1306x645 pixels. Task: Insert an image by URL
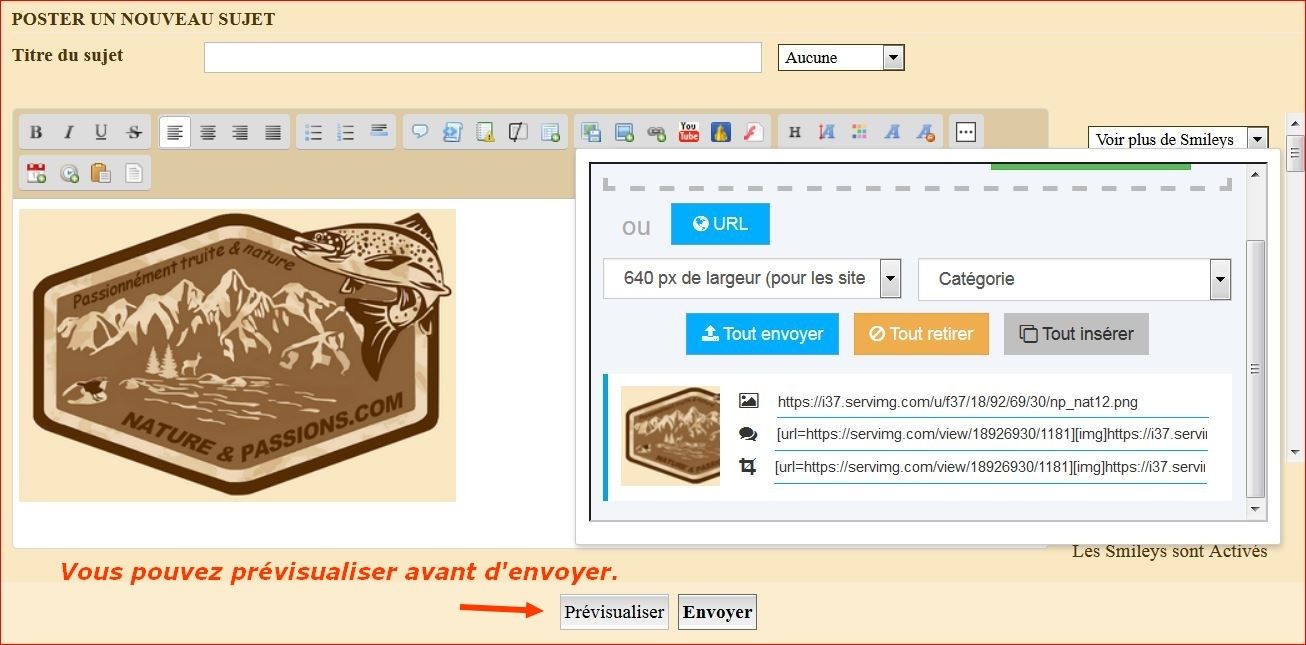[x=624, y=132]
